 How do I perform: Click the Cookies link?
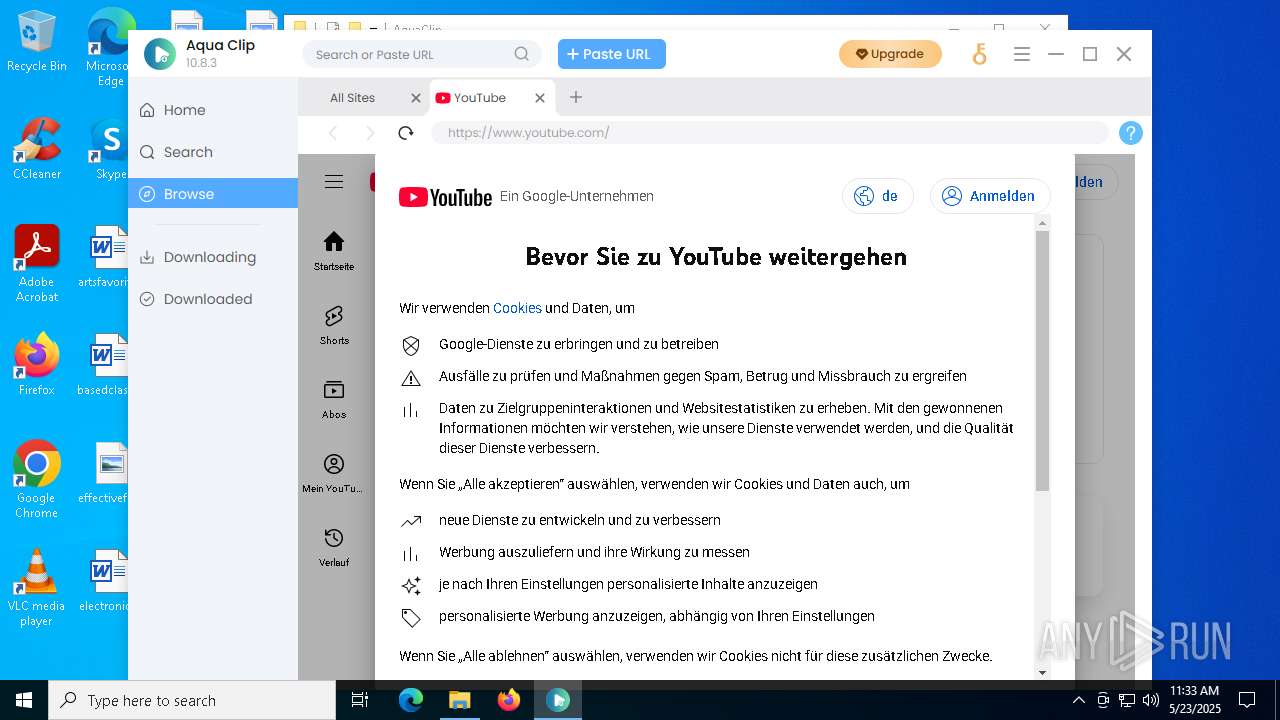click(517, 308)
